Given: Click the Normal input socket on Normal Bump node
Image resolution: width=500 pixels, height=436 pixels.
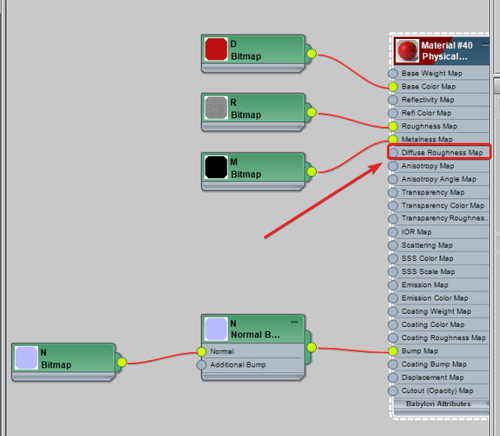Looking at the screenshot, I should tap(201, 352).
